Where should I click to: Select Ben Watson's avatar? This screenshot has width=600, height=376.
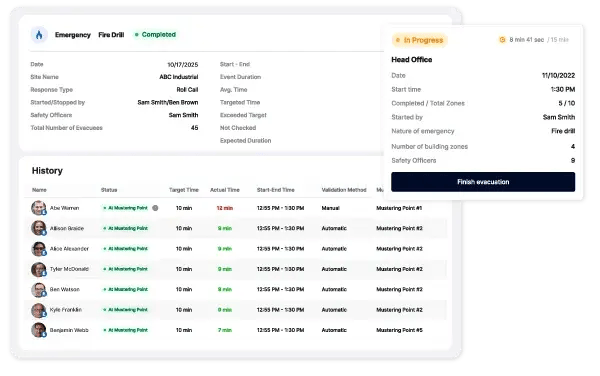tap(39, 290)
